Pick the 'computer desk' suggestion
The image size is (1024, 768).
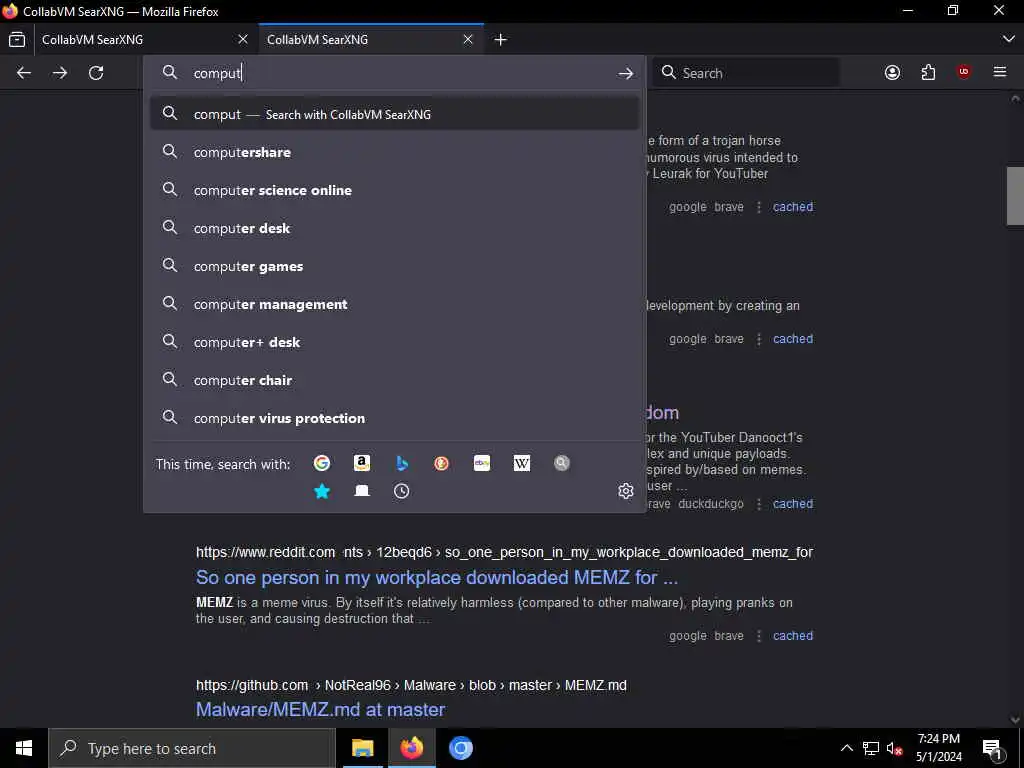pos(394,228)
